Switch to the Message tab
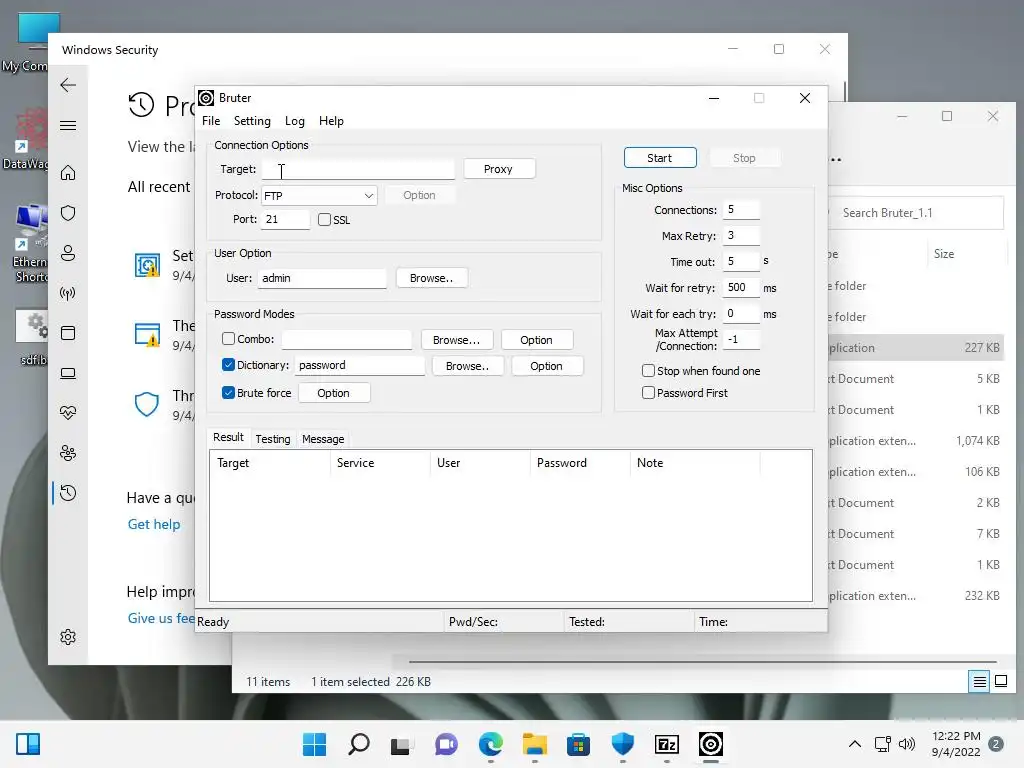This screenshot has height=768, width=1024. coord(323,439)
